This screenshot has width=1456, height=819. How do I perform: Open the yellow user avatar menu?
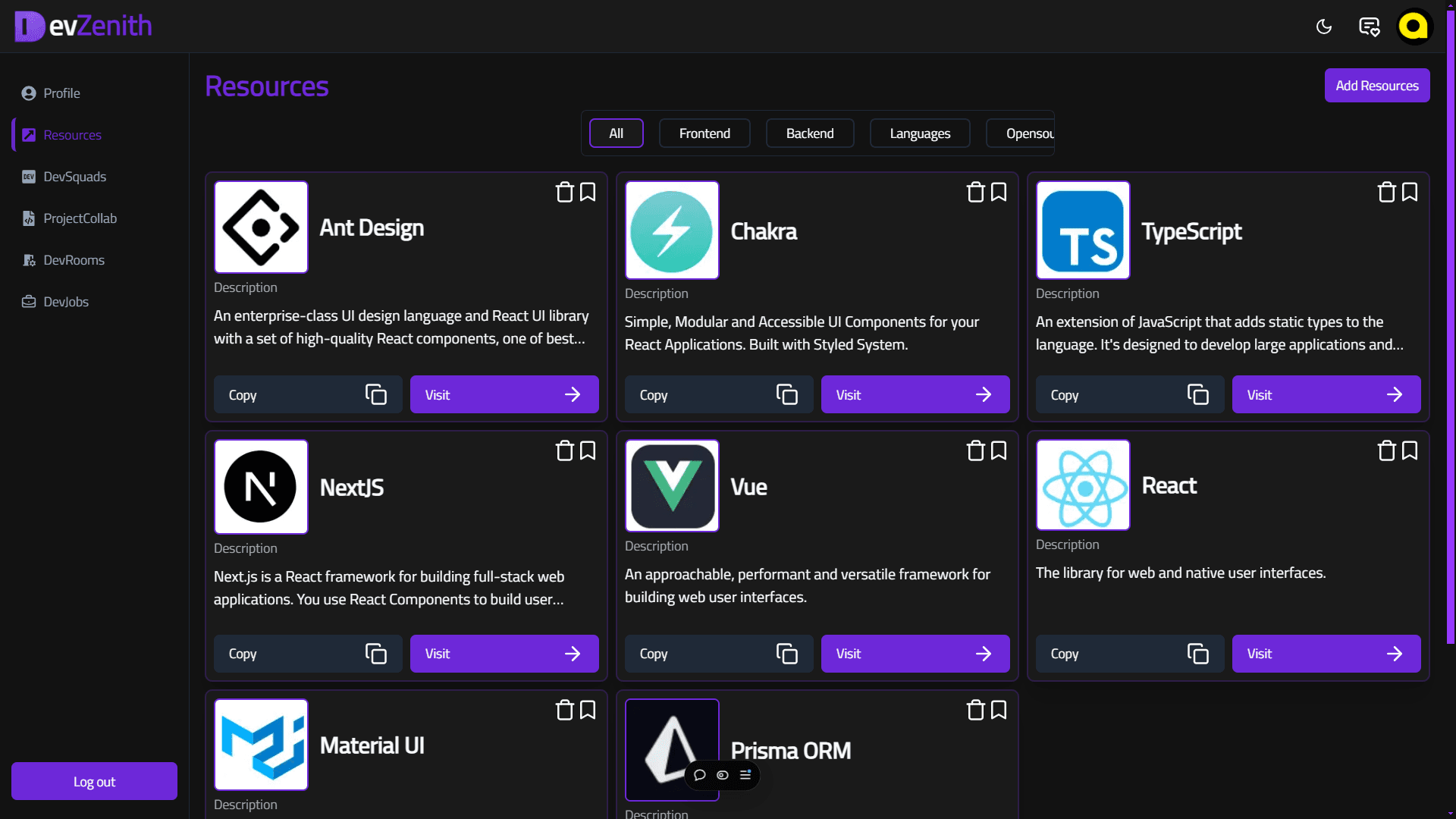pos(1414,27)
